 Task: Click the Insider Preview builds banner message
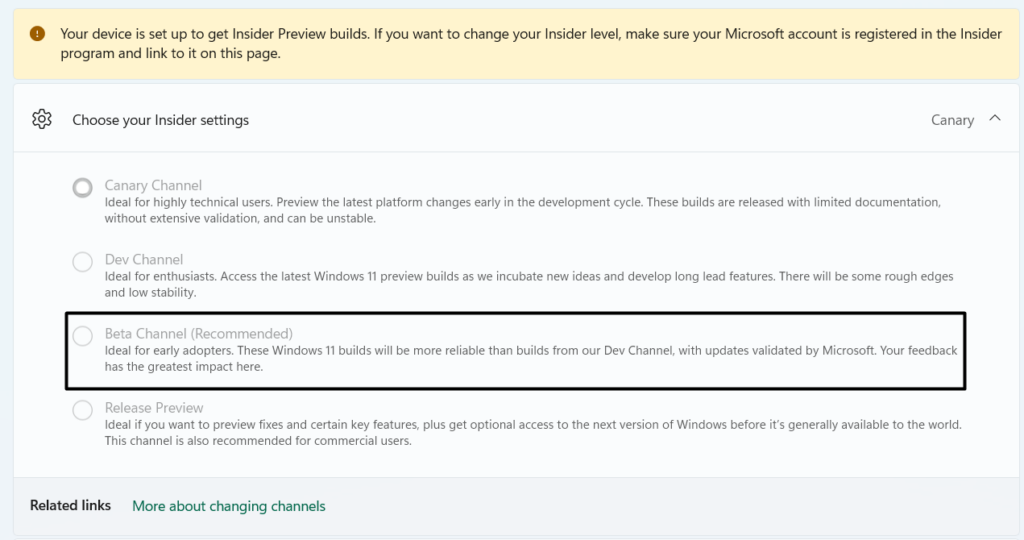click(530, 43)
